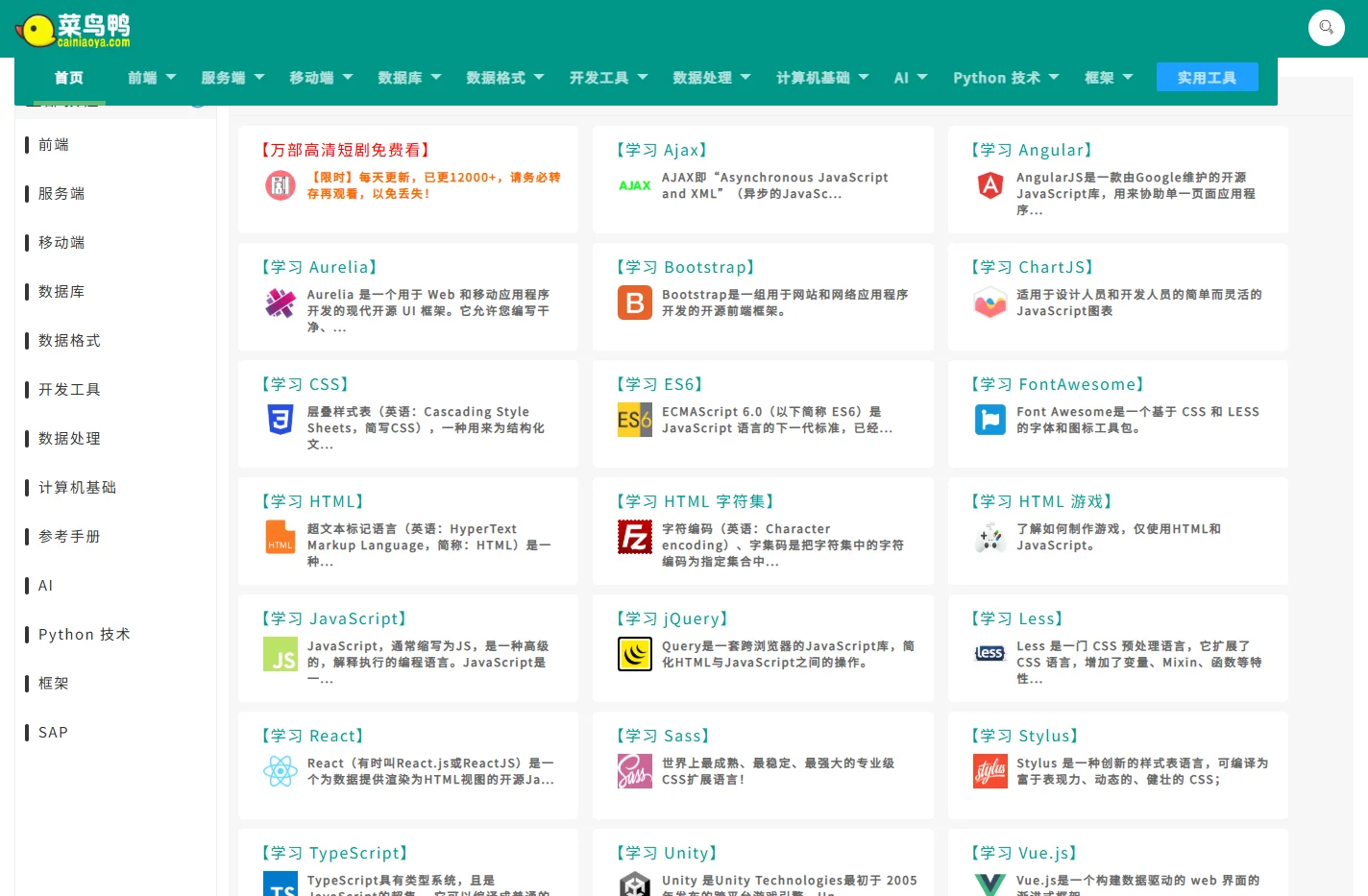Open the 【学习 jQuery】 title link

[672, 618]
